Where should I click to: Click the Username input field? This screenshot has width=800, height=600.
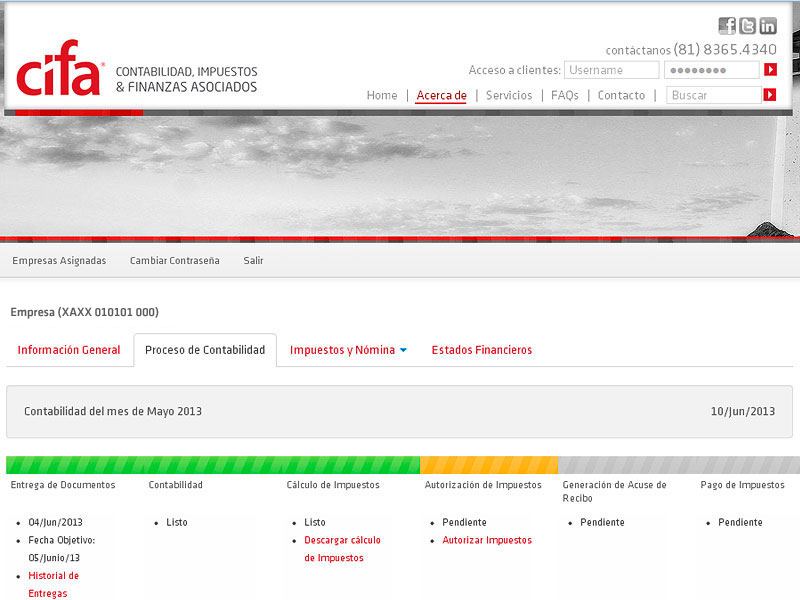(611, 70)
